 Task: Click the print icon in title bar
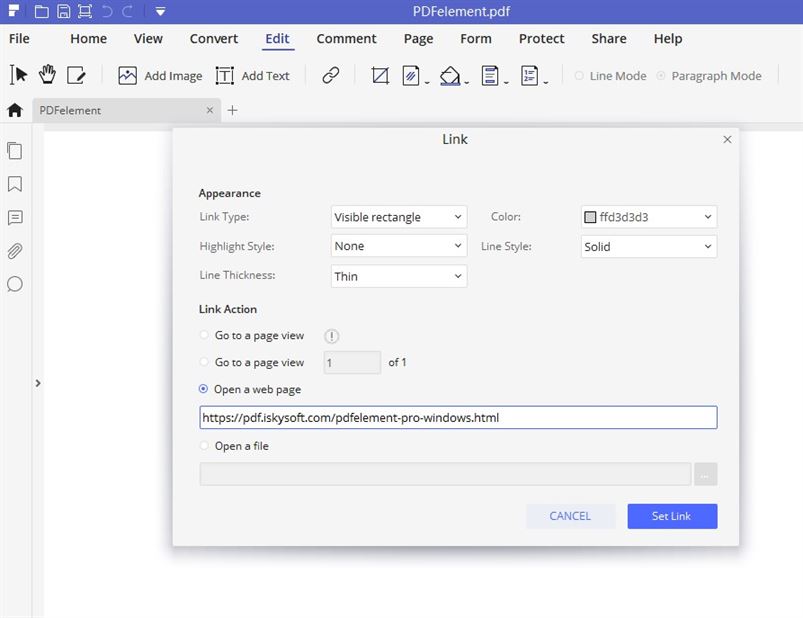(85, 11)
